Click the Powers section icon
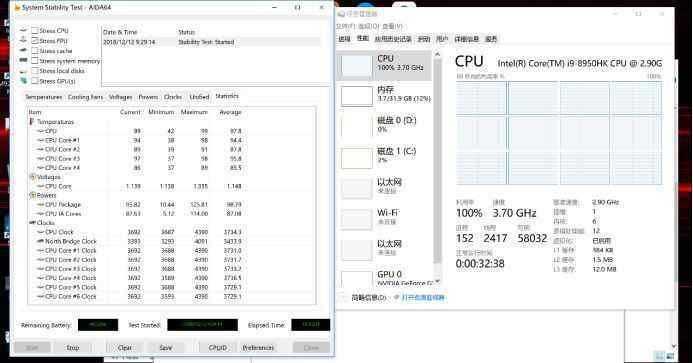Screen dimensions: 693x363 click(x=32, y=195)
